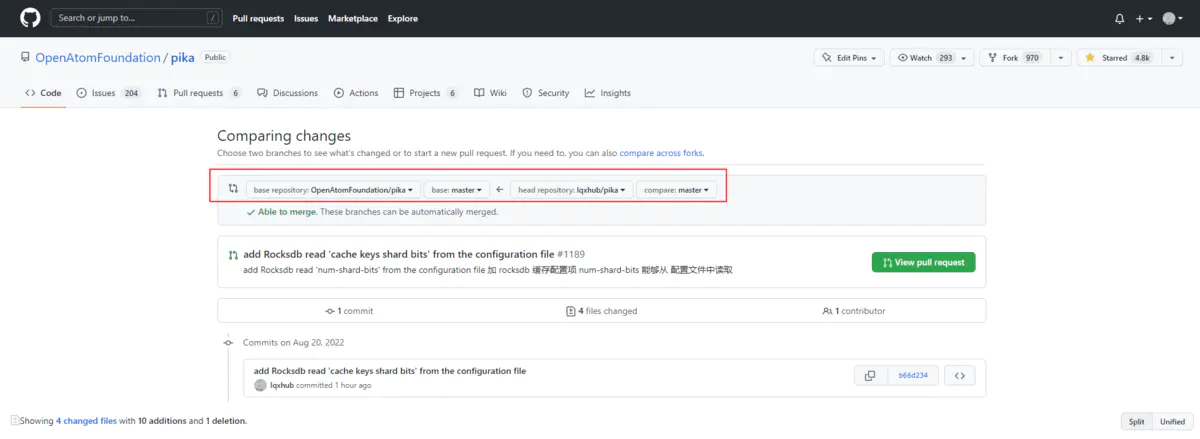Select the Unified diff view
Screen dimensions: 1200x439
click(x=1172, y=422)
